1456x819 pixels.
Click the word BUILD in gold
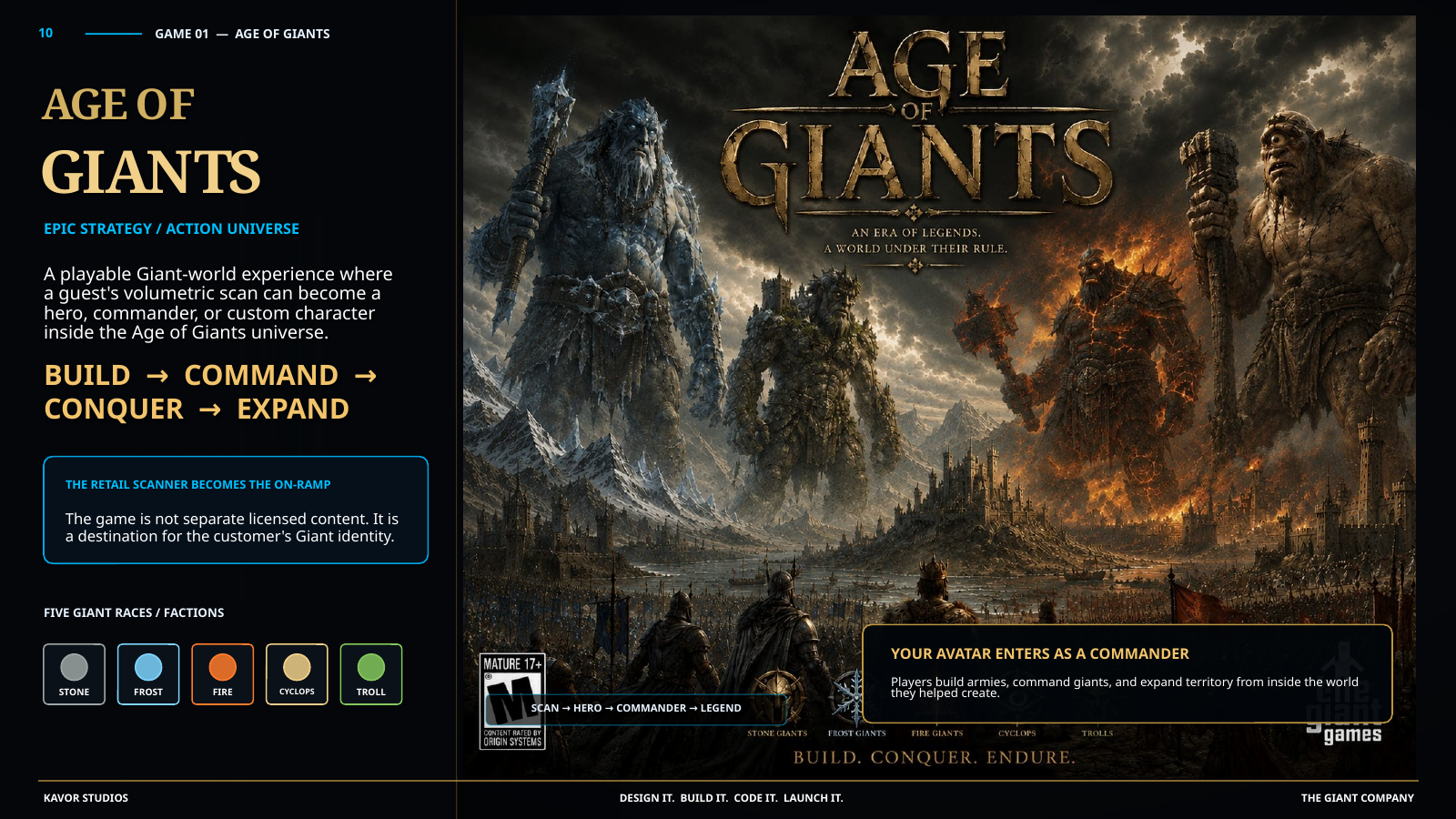pos(87,375)
